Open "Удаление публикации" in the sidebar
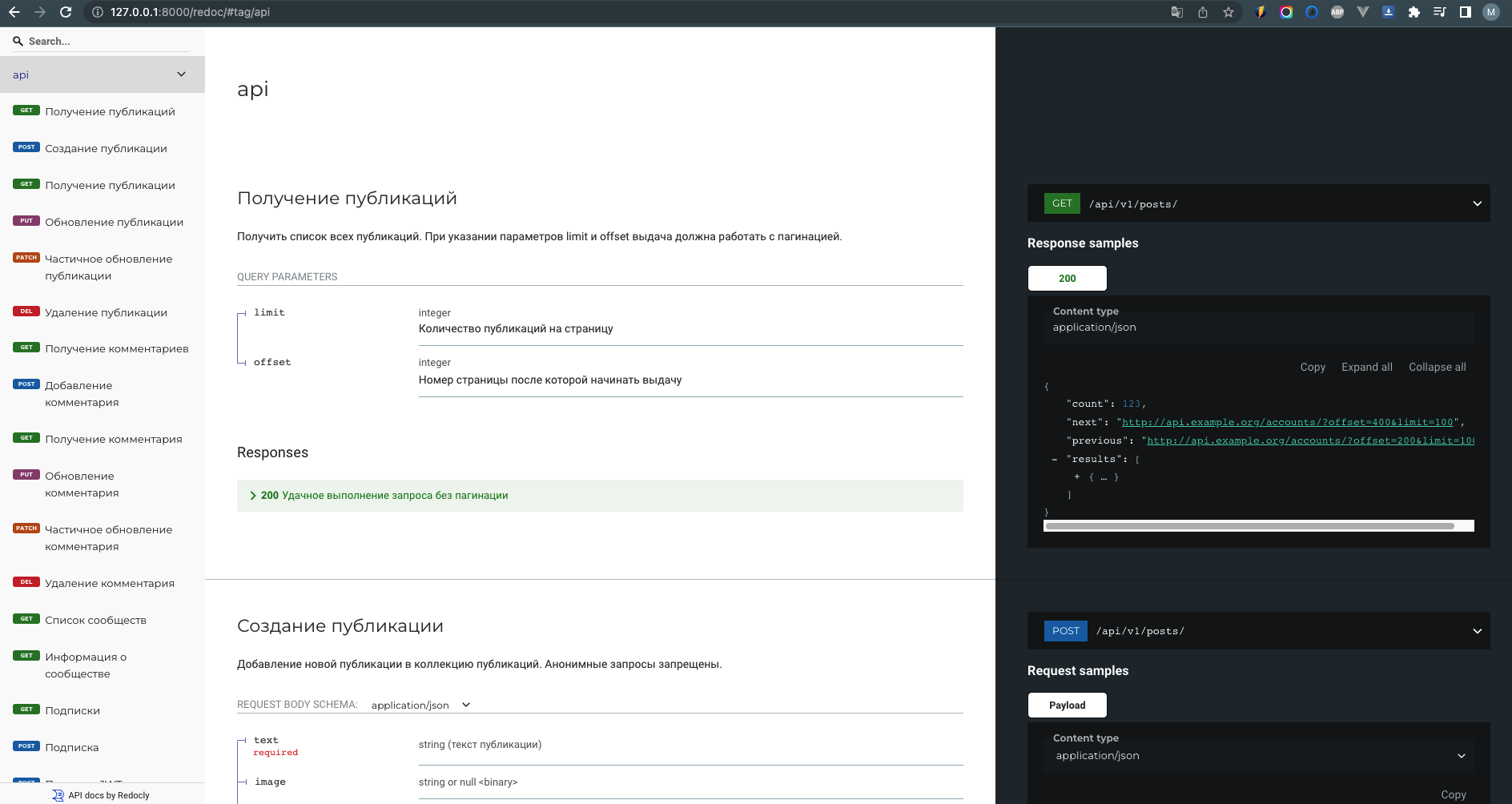Screen dimensions: 1512x804 106,312
